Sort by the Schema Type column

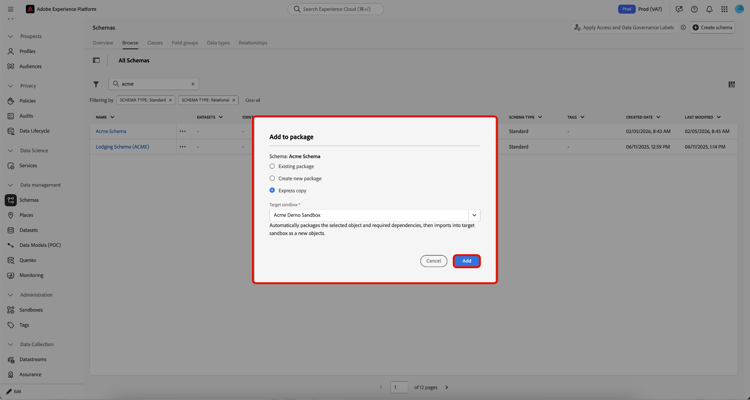[525, 117]
